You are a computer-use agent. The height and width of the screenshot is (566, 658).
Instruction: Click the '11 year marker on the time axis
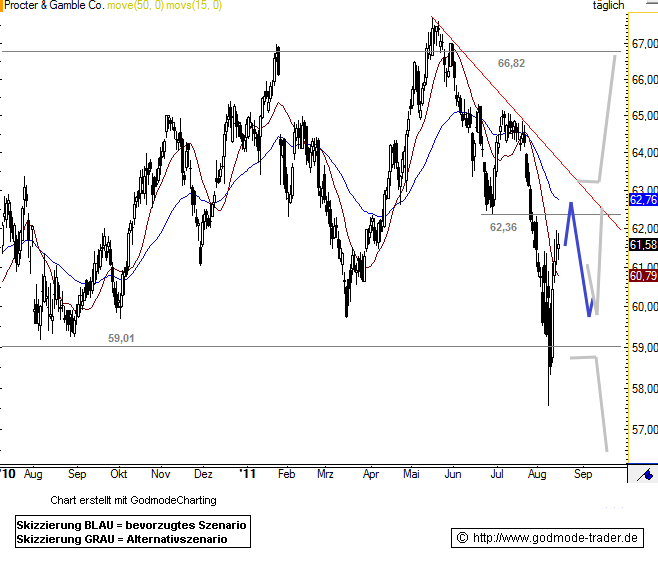tap(248, 474)
